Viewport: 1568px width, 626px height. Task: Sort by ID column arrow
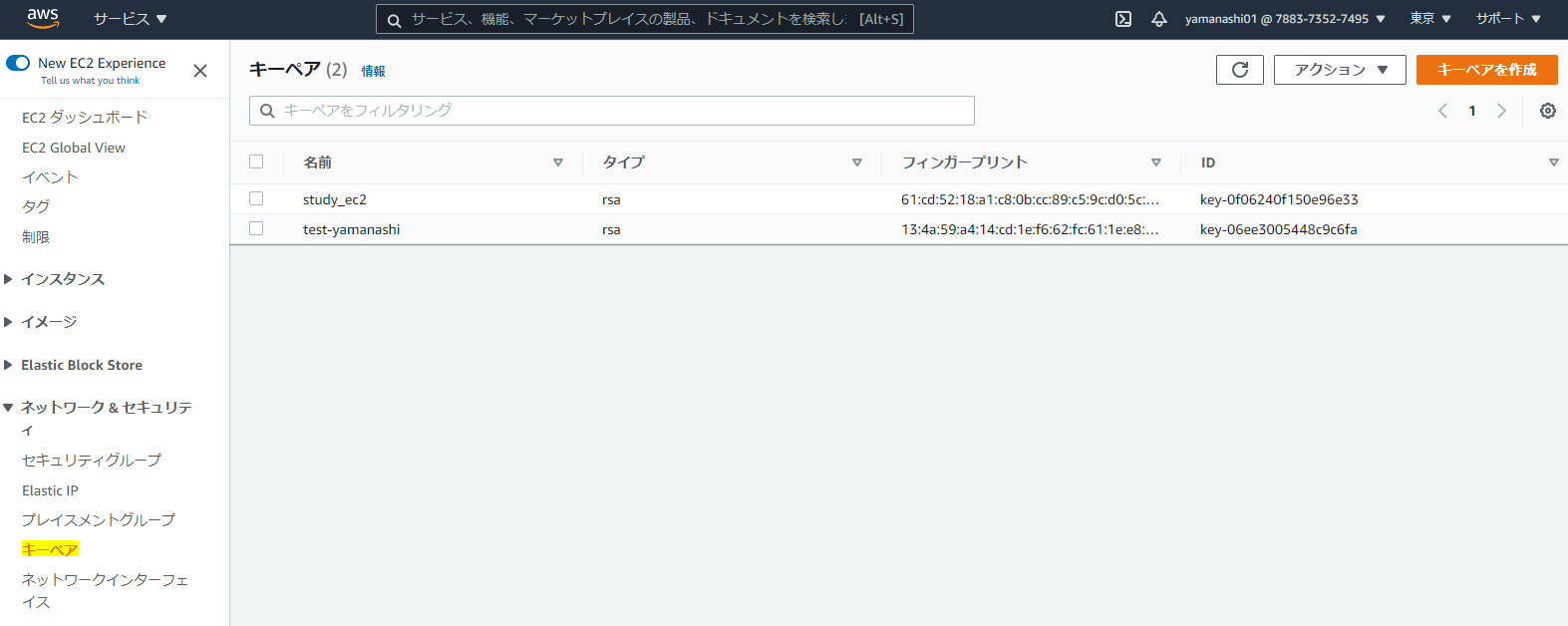pyautogui.click(x=1554, y=162)
